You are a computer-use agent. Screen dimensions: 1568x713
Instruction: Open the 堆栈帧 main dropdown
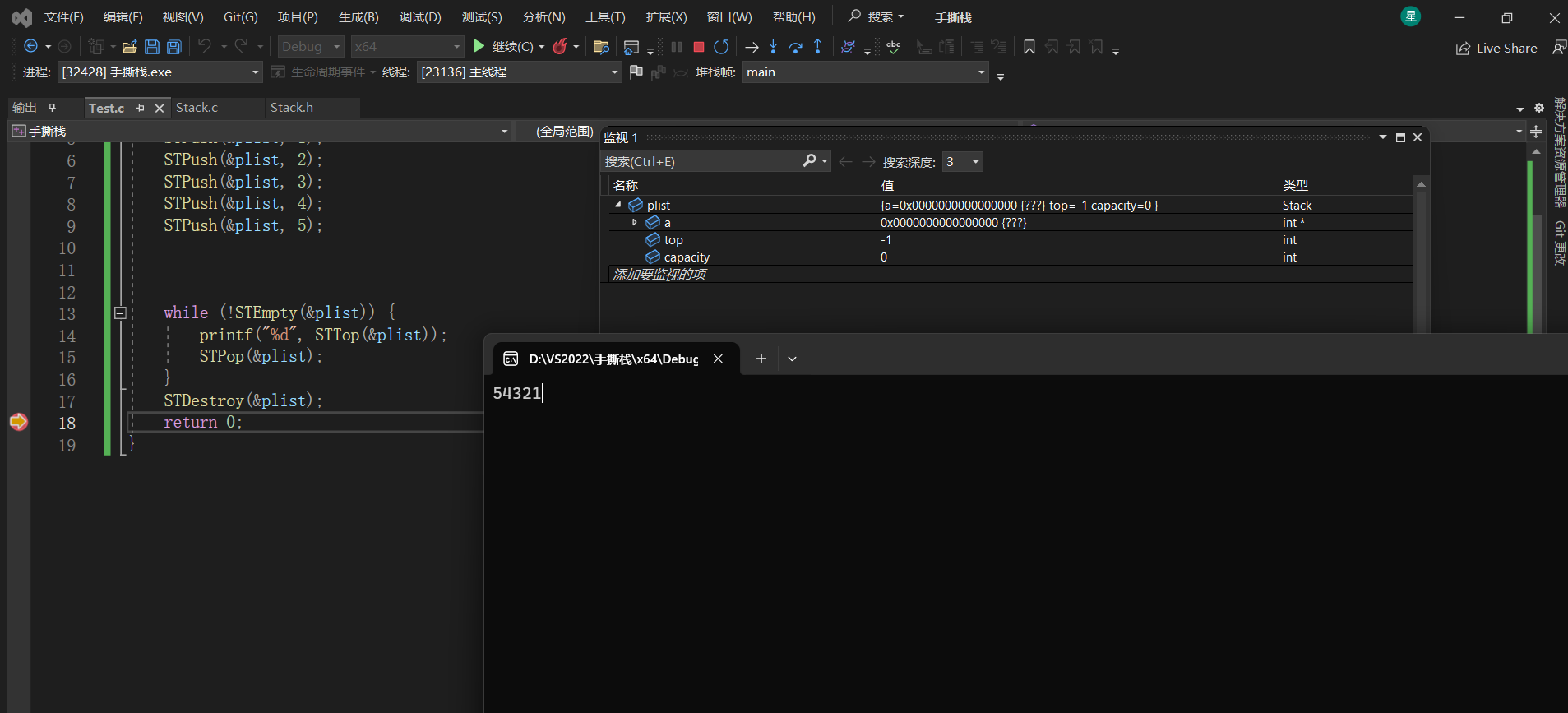click(x=866, y=72)
